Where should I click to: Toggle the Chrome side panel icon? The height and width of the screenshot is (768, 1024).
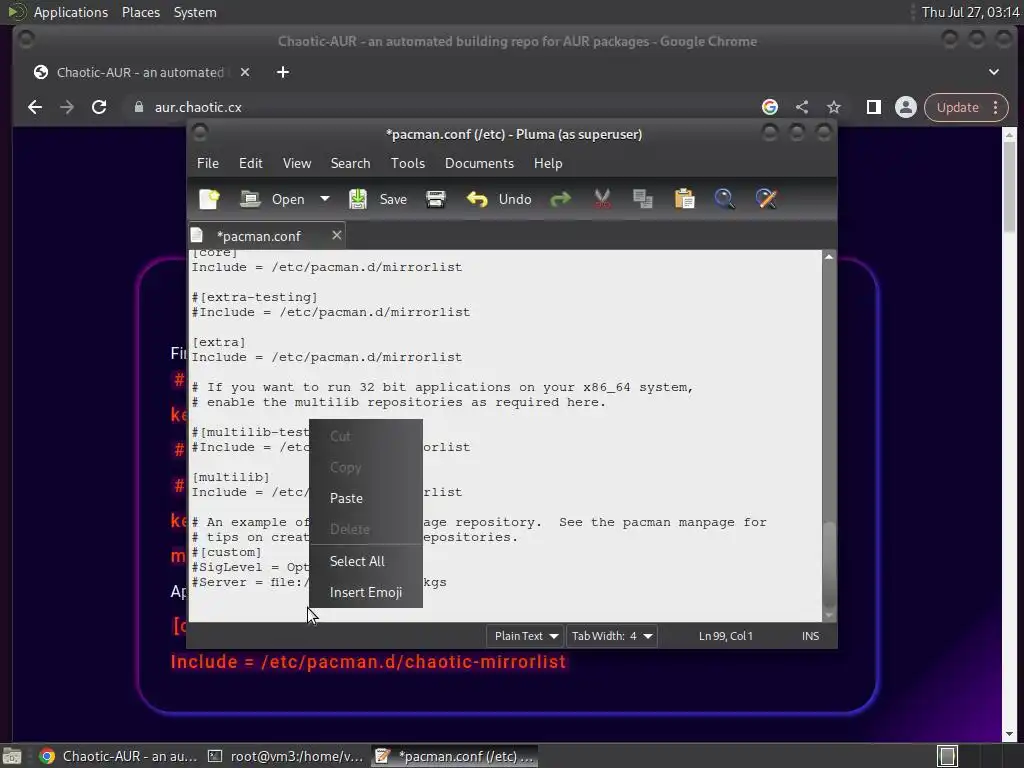(874, 107)
